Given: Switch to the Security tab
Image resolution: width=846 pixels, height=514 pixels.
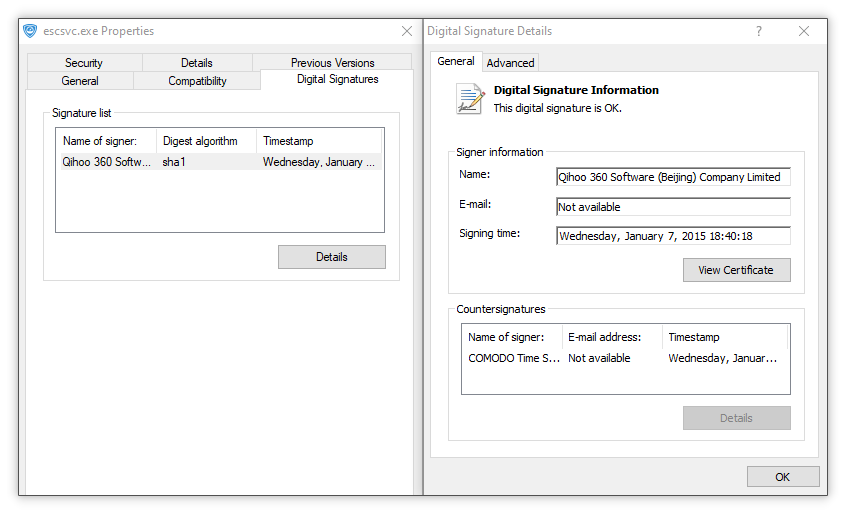Looking at the screenshot, I should 84,63.
